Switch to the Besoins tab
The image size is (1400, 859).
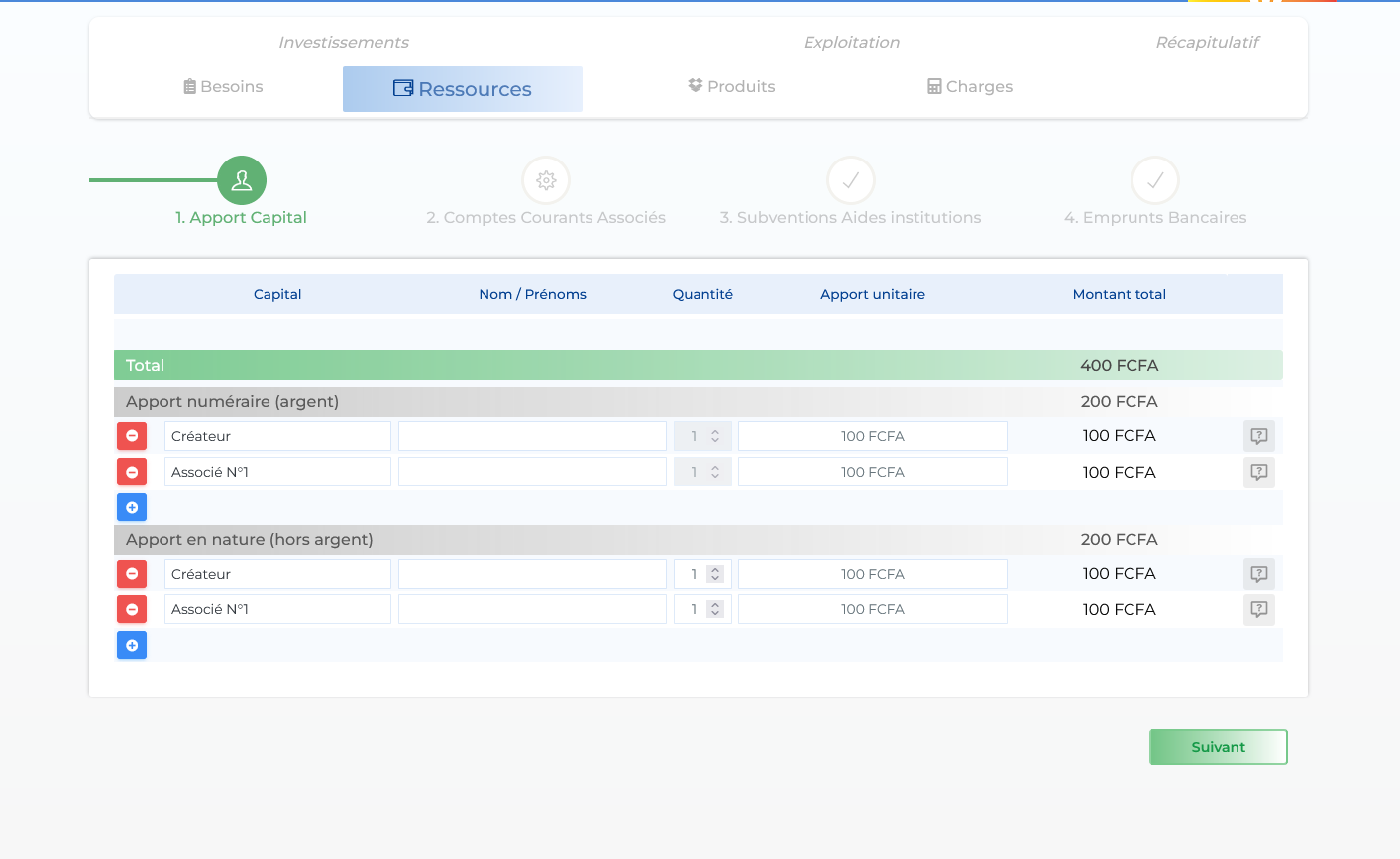223,87
